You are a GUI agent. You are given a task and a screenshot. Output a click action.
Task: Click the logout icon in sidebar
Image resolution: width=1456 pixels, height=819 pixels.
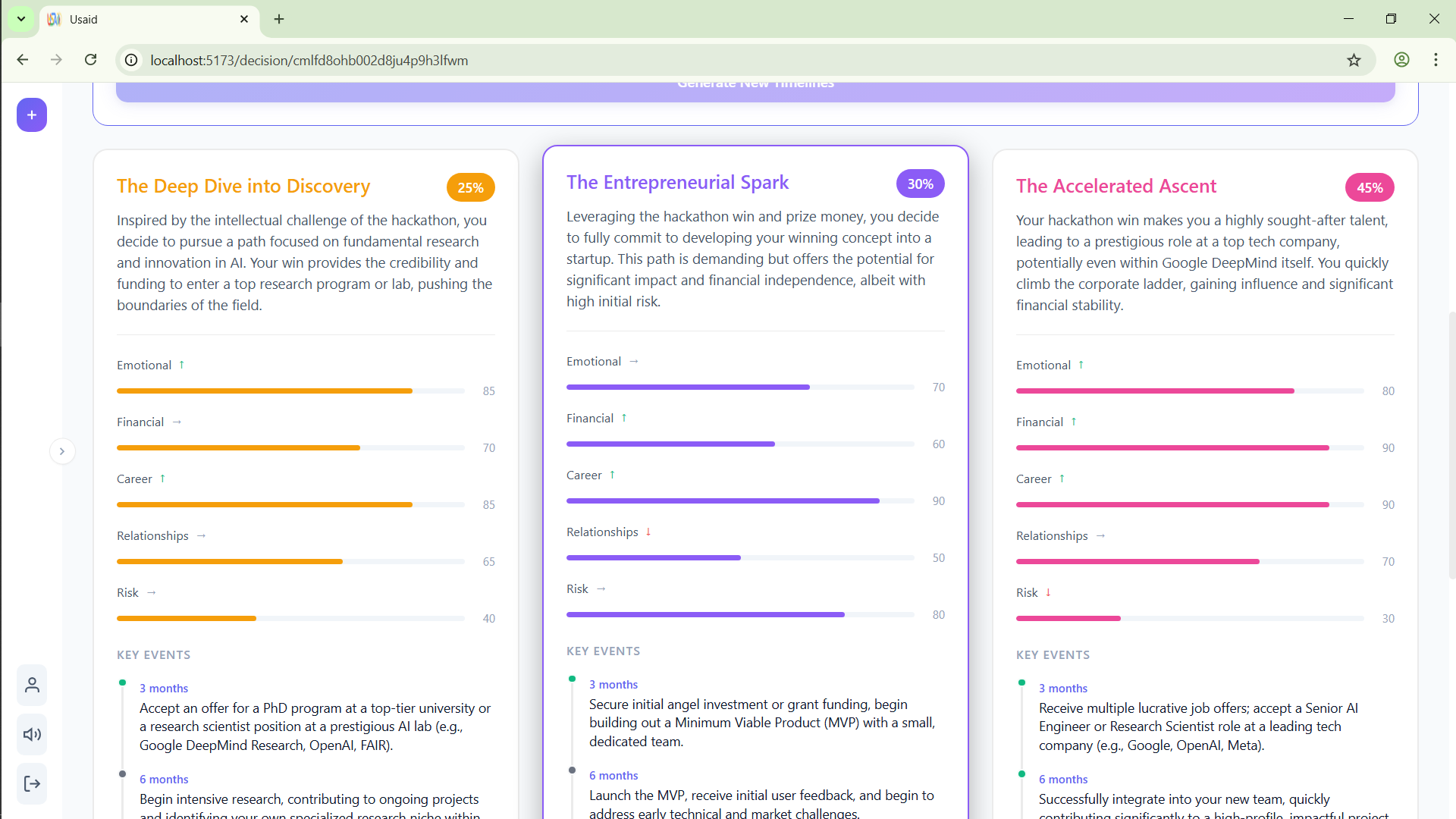point(32,784)
